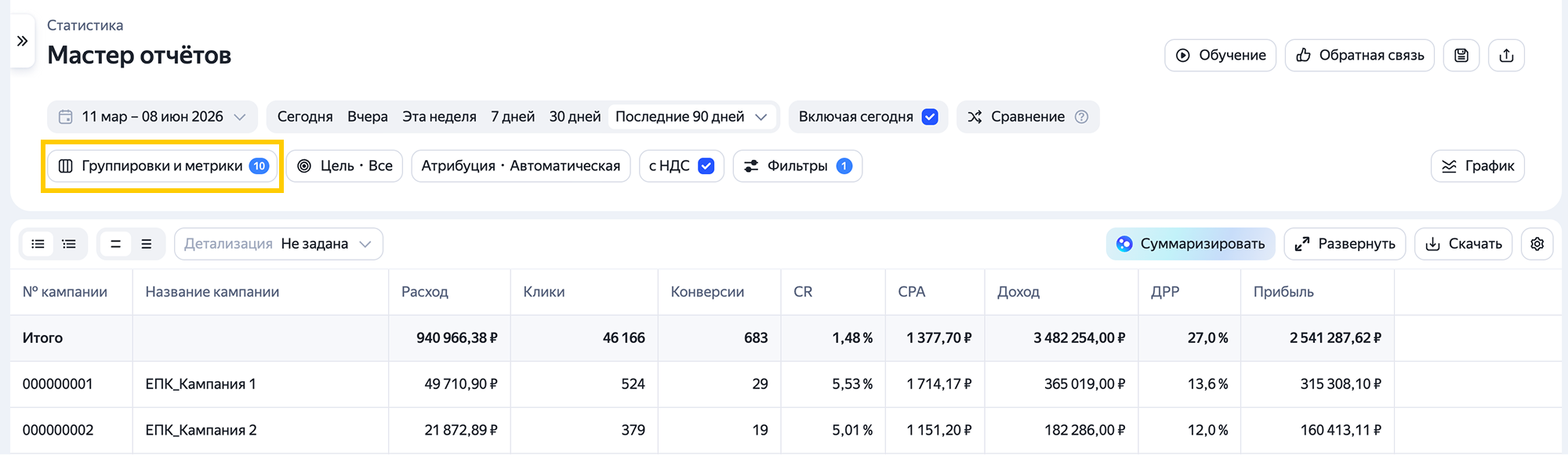Image resolution: width=1568 pixels, height=455 pixels.
Task: Open the Детализация Не задана dropdown
Action: point(278,244)
